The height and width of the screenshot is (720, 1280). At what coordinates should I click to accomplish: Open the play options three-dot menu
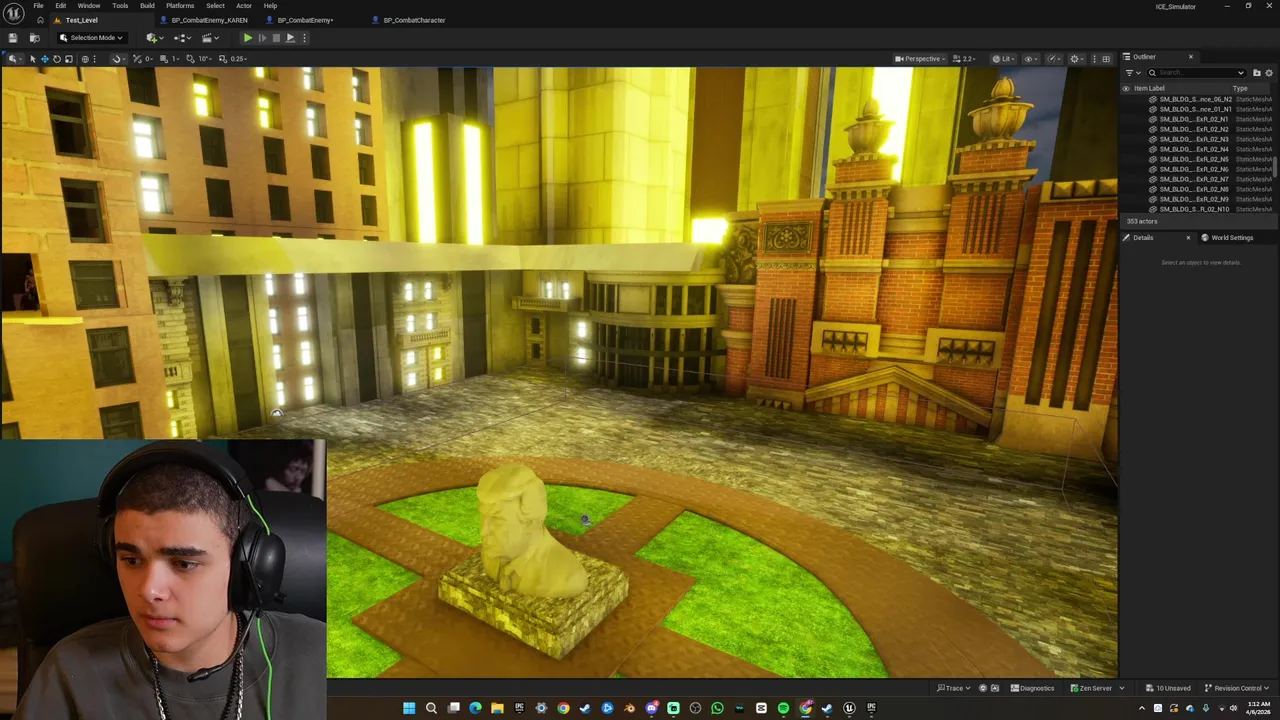point(304,38)
